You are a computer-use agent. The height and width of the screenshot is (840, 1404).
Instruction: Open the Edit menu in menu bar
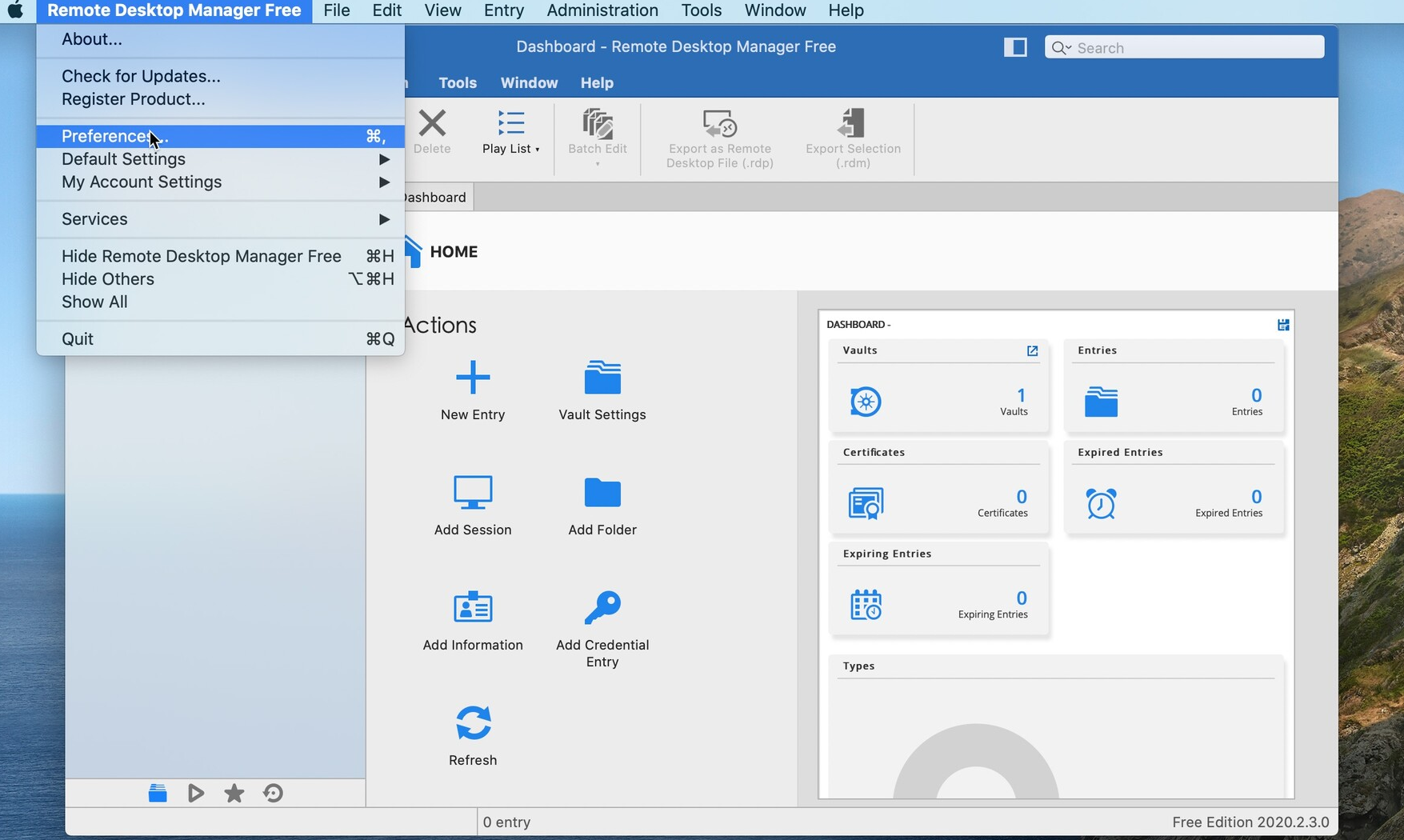click(x=386, y=10)
